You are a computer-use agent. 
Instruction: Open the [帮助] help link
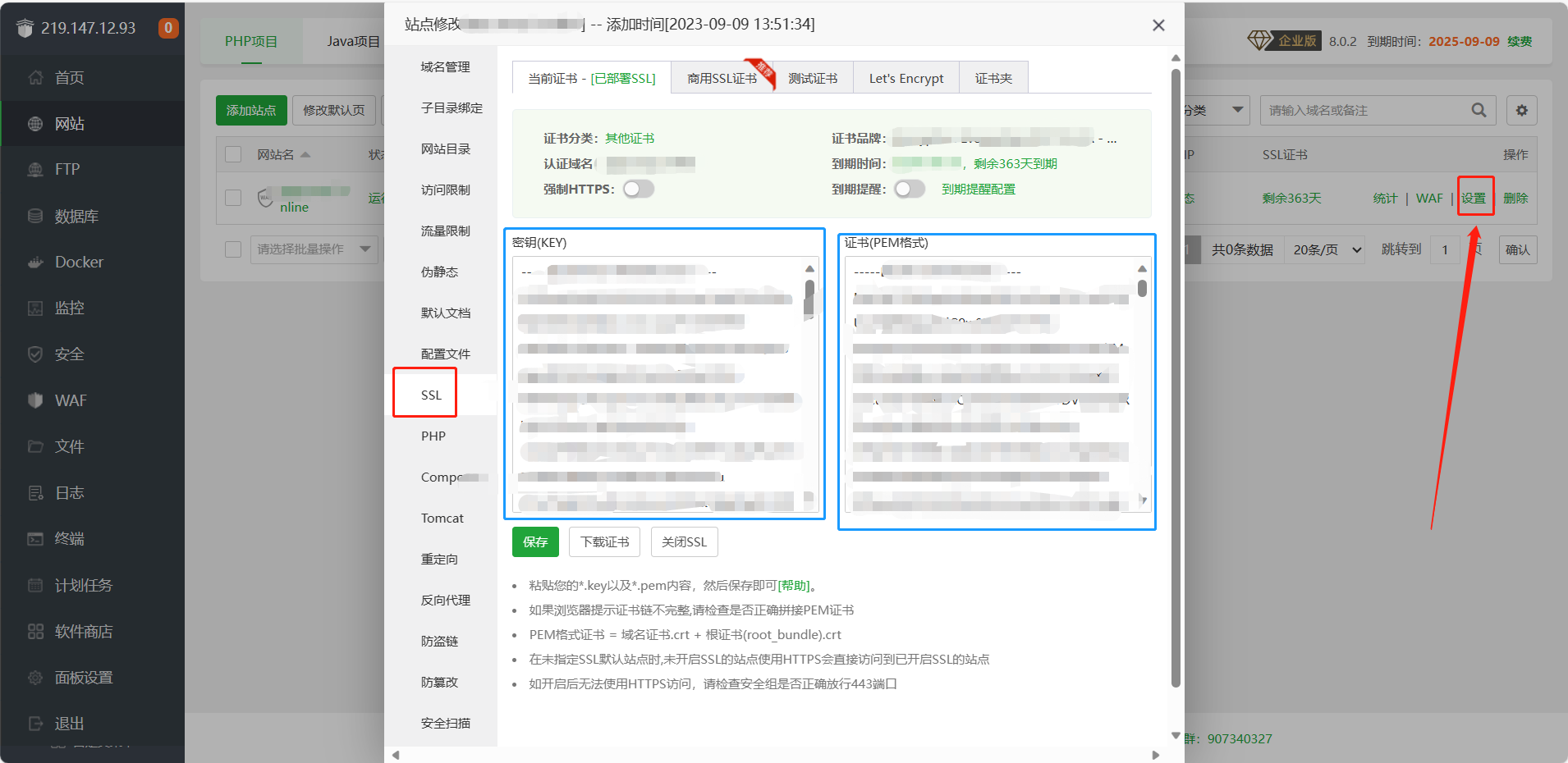click(794, 585)
